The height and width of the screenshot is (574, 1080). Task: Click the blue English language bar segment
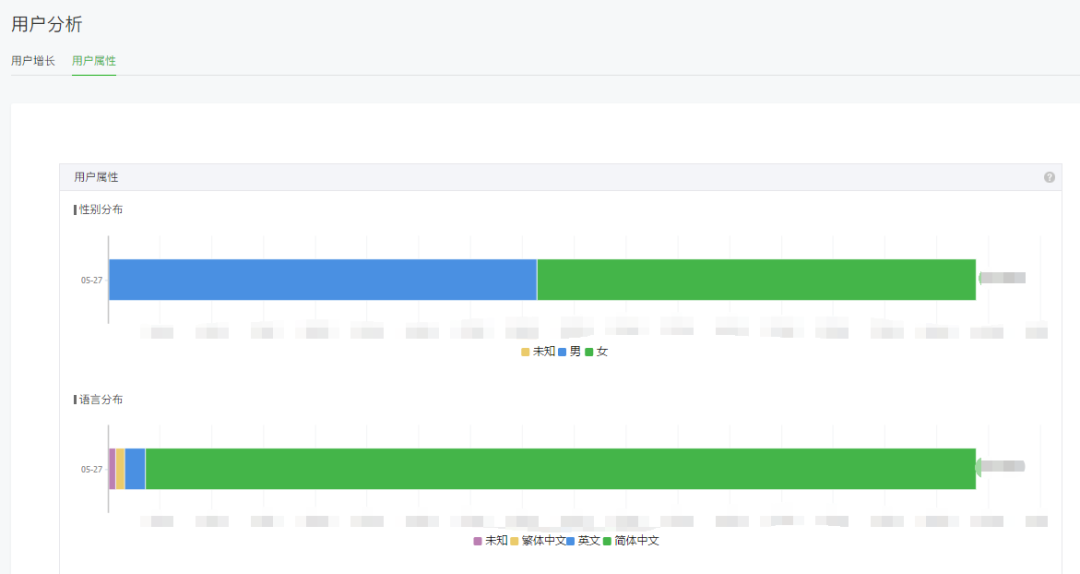click(135, 469)
